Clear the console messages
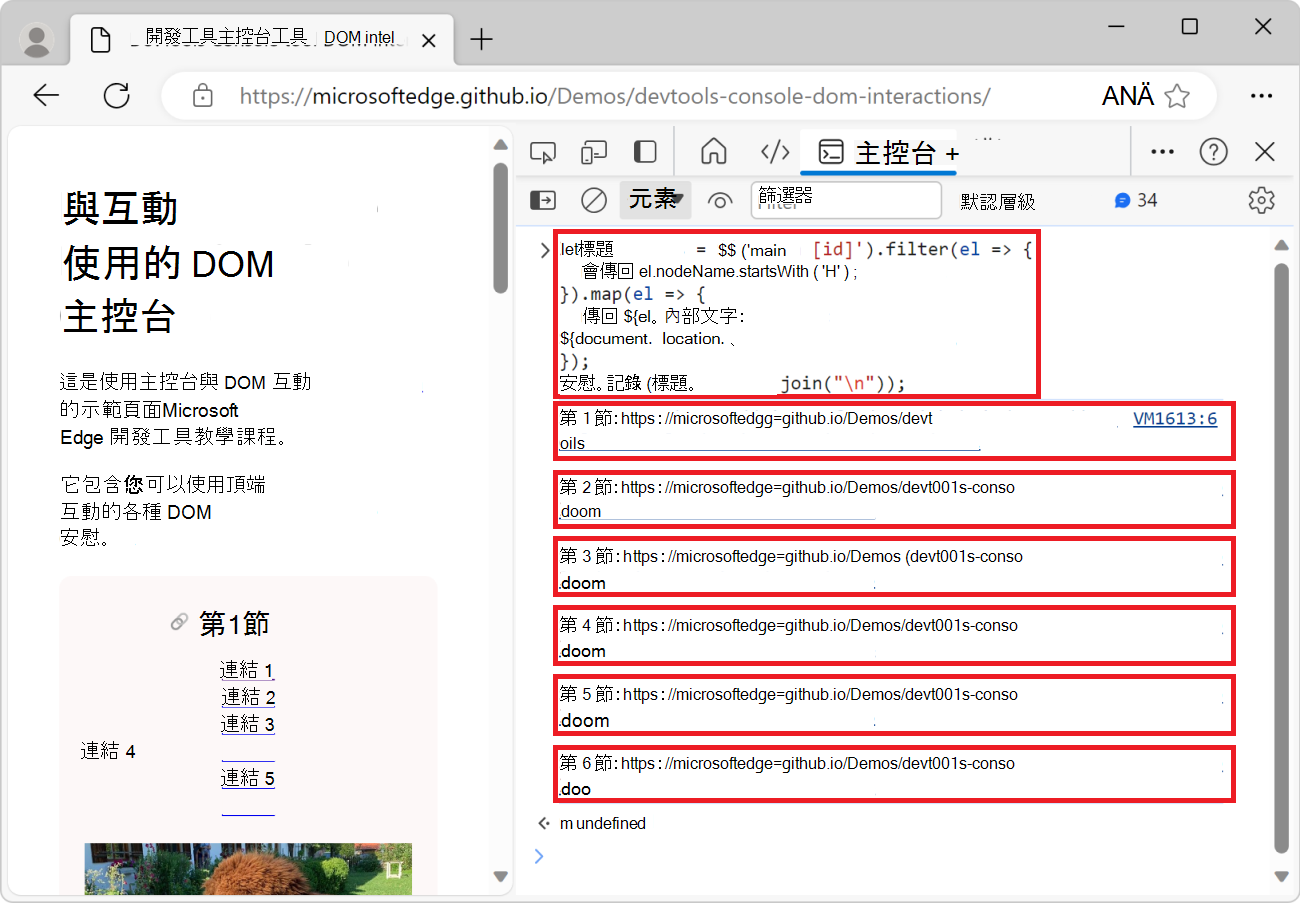 coord(593,200)
